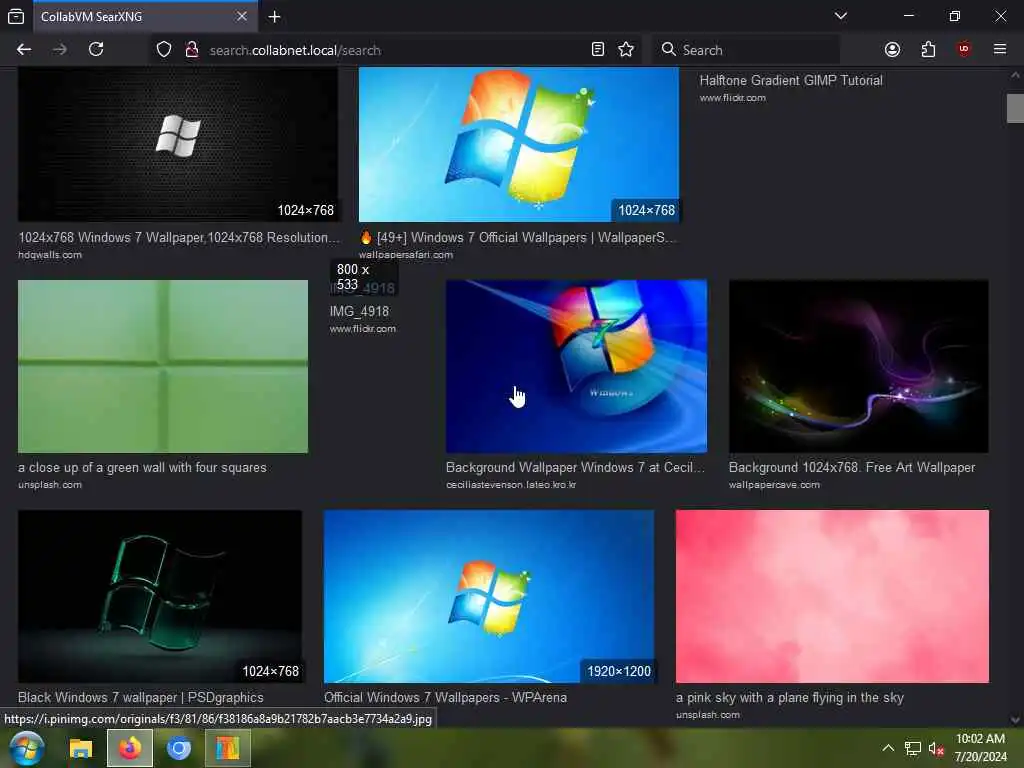
Task: Go back to the previous page
Action: 24,50
